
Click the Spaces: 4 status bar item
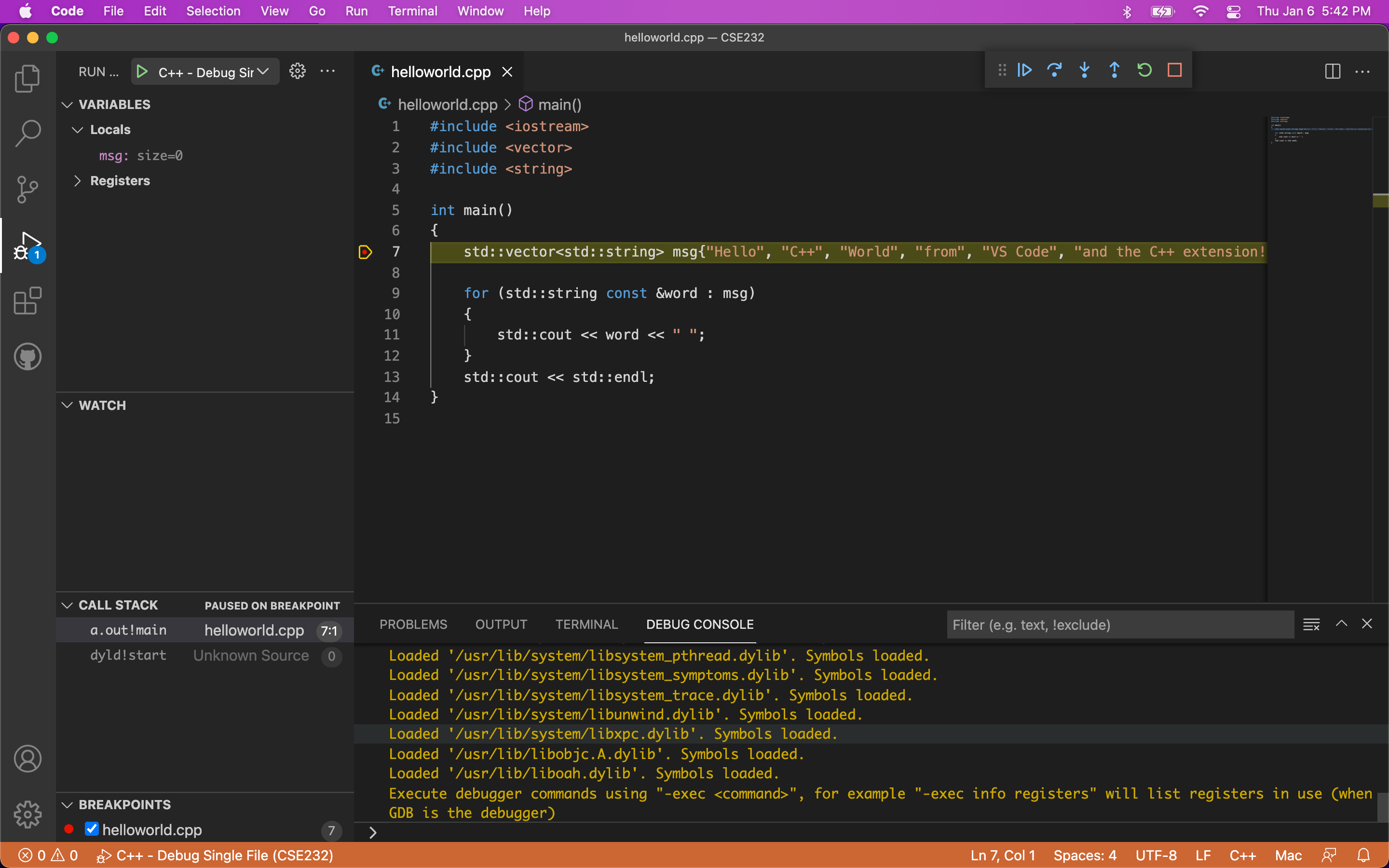(1085, 855)
